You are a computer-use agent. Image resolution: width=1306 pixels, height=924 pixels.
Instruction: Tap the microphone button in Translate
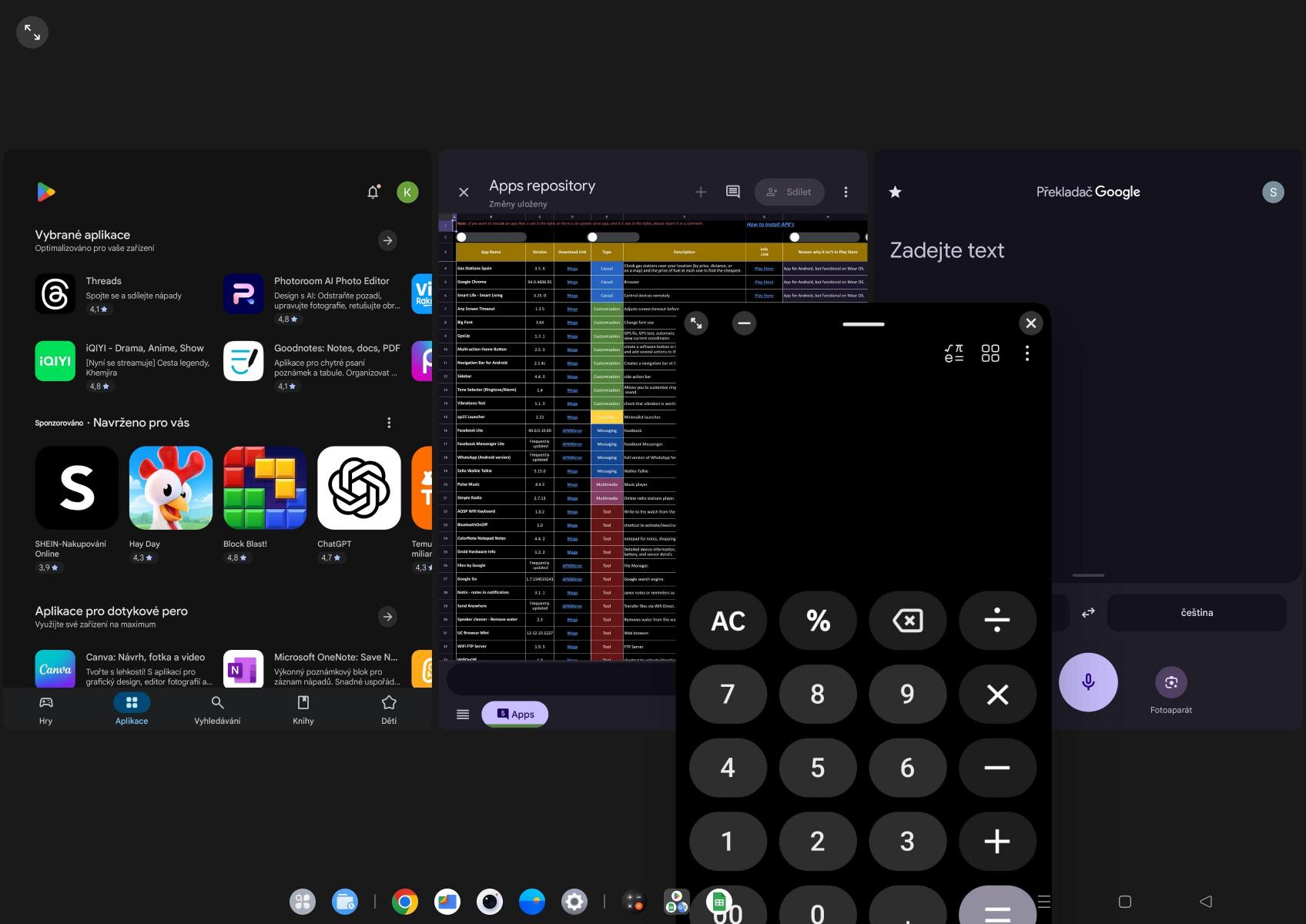coord(1087,682)
